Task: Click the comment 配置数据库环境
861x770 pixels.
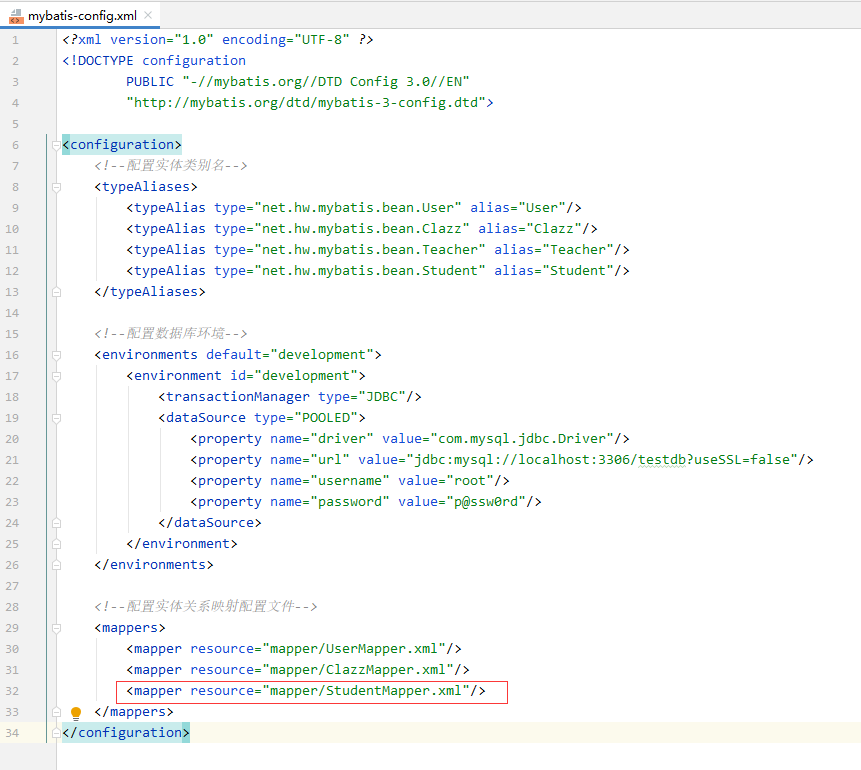Action: click(170, 333)
